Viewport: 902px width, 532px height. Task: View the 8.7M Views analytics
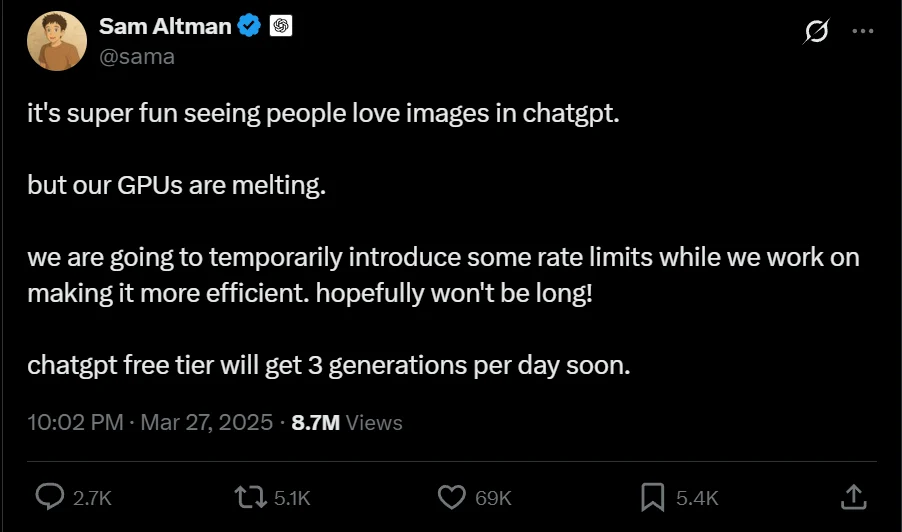click(346, 423)
